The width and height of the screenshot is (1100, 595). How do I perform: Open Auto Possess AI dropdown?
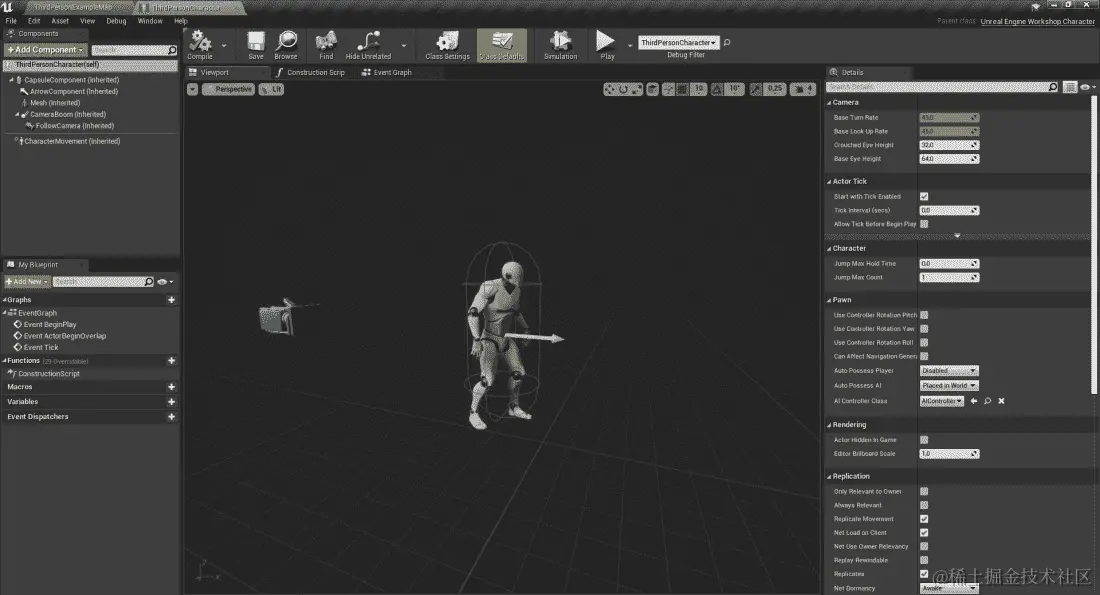point(949,385)
